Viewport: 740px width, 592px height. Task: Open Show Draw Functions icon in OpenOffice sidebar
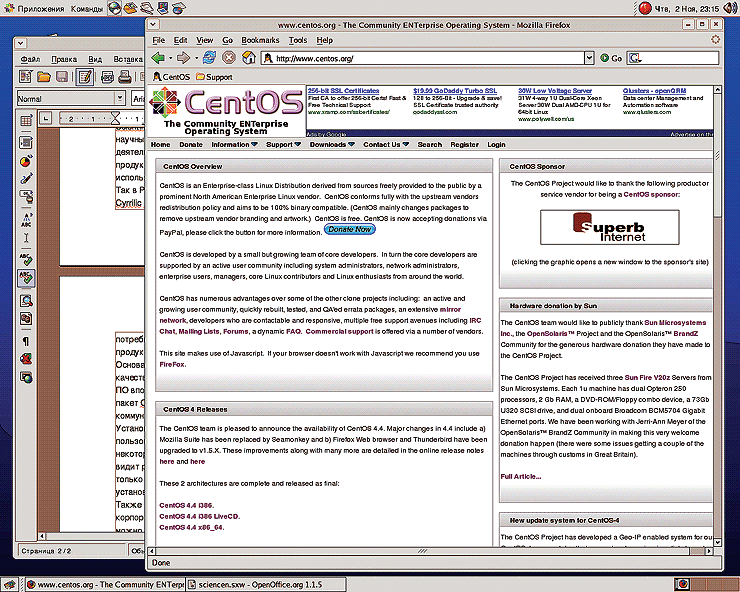click(x=26, y=178)
